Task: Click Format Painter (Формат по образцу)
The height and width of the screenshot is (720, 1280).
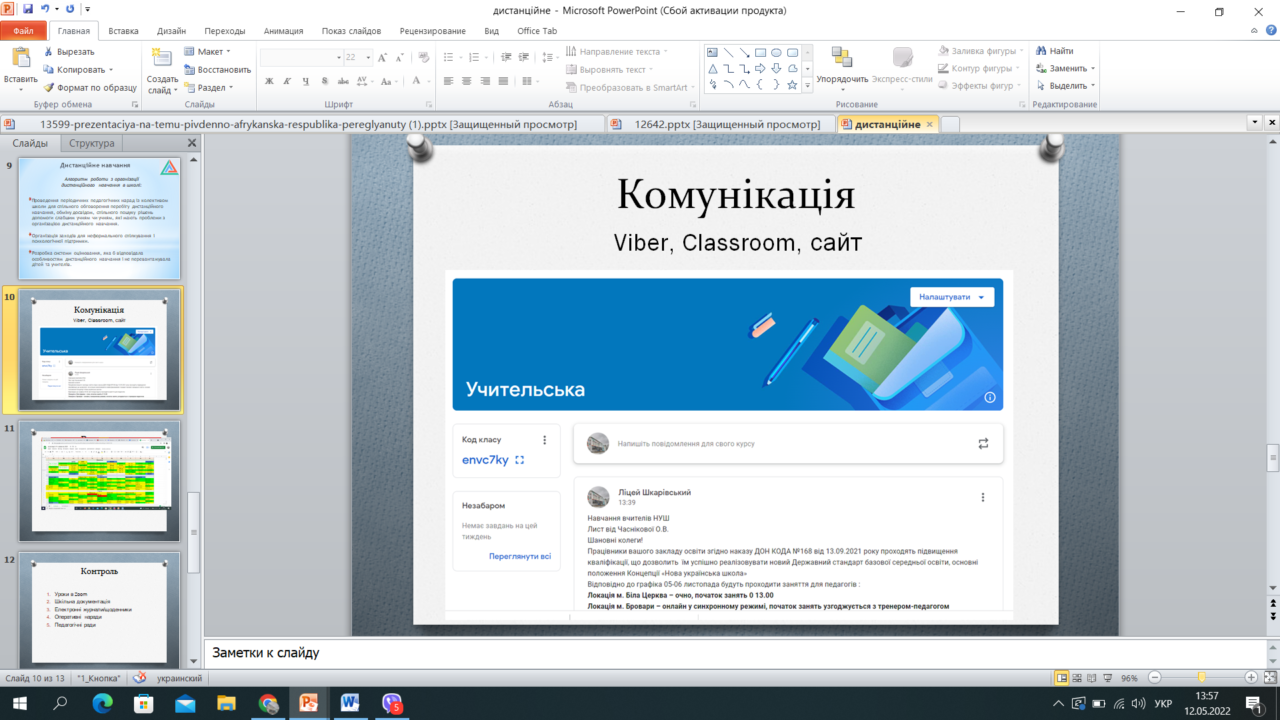Action: tap(90, 88)
